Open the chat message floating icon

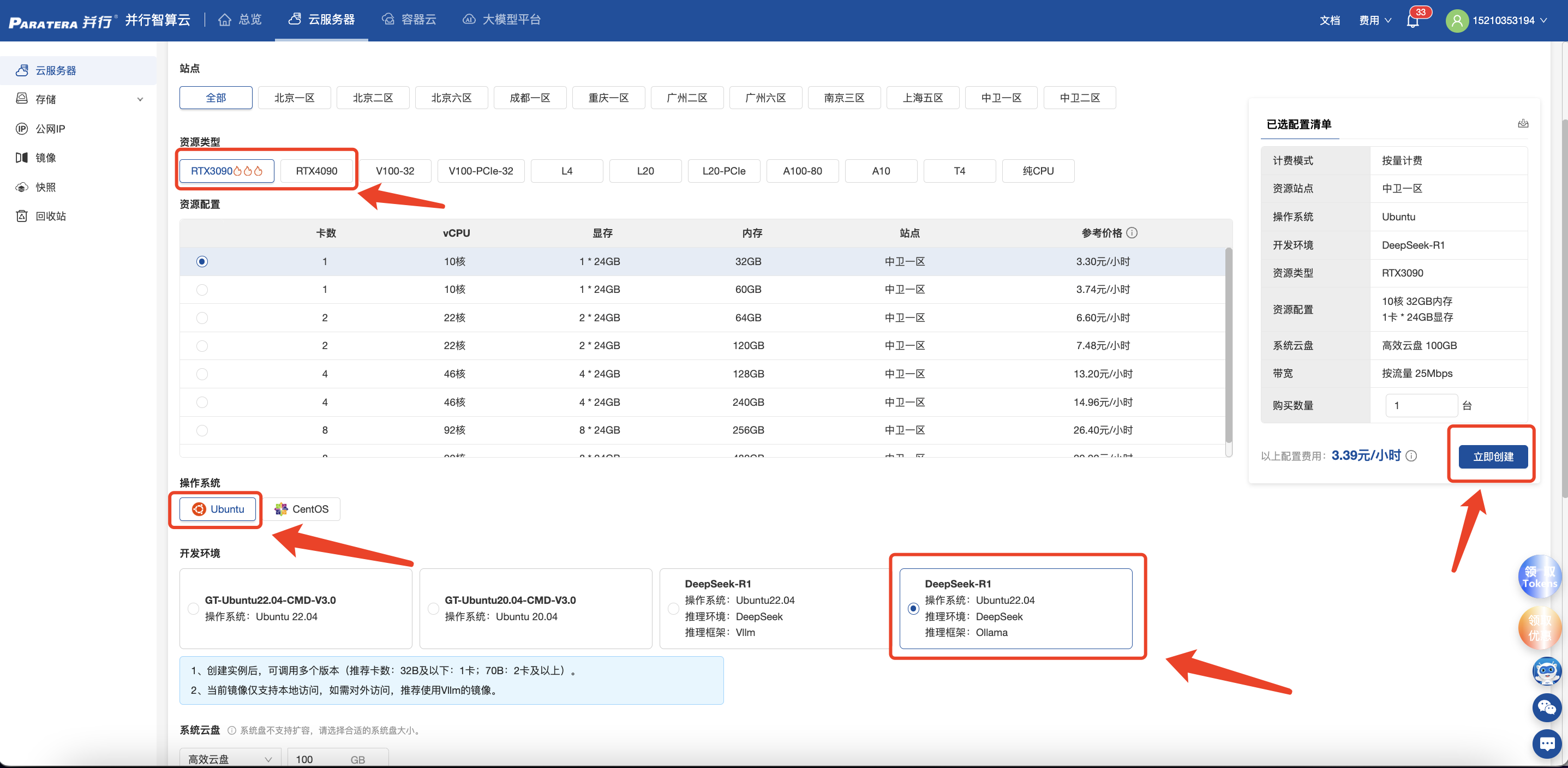point(1546,743)
